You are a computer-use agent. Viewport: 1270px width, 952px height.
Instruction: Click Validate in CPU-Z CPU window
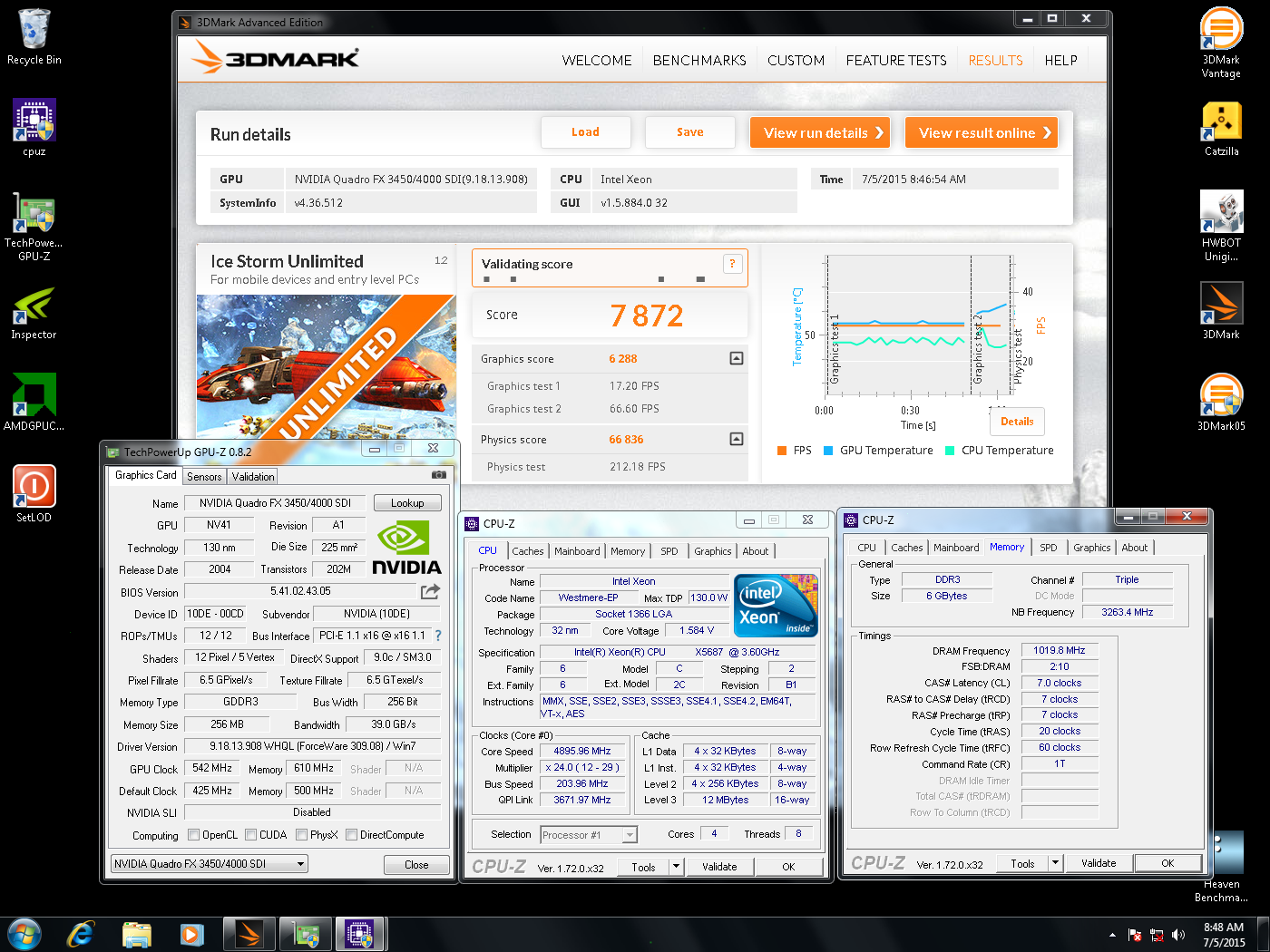pos(719,867)
